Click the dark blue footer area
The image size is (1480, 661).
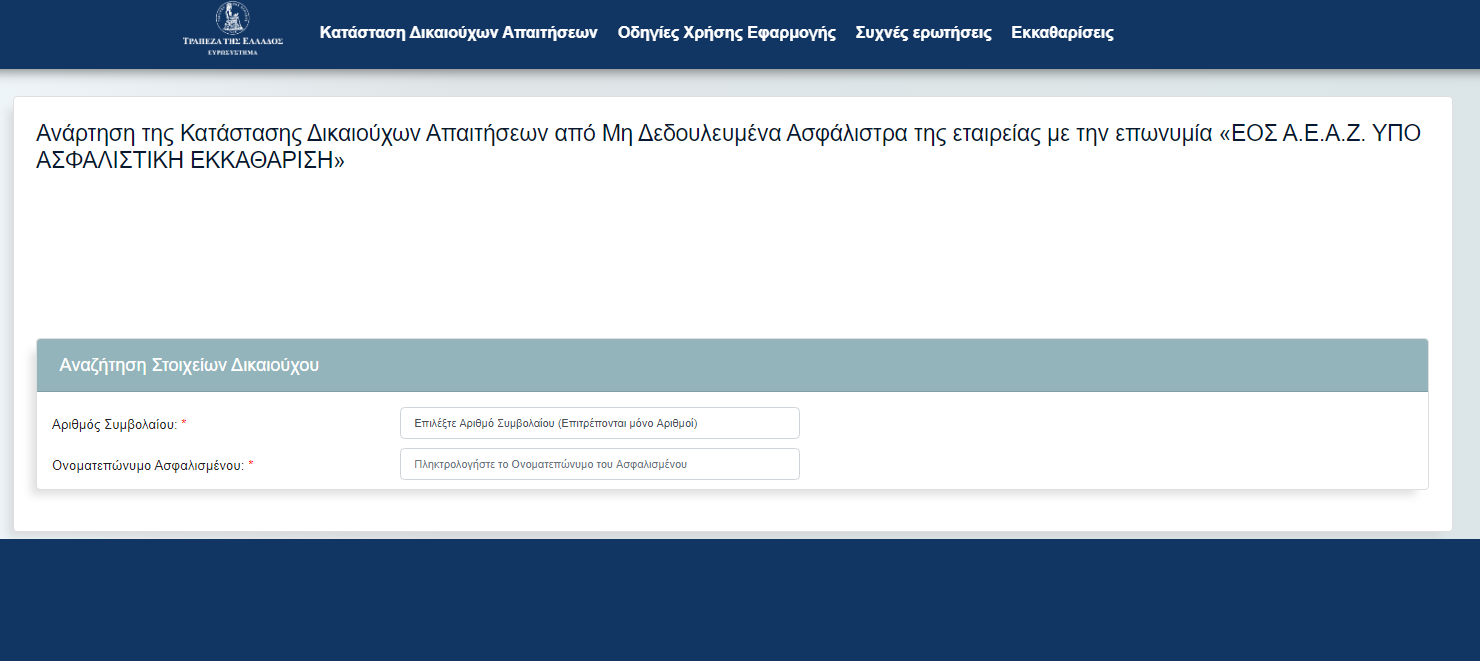pos(740,600)
